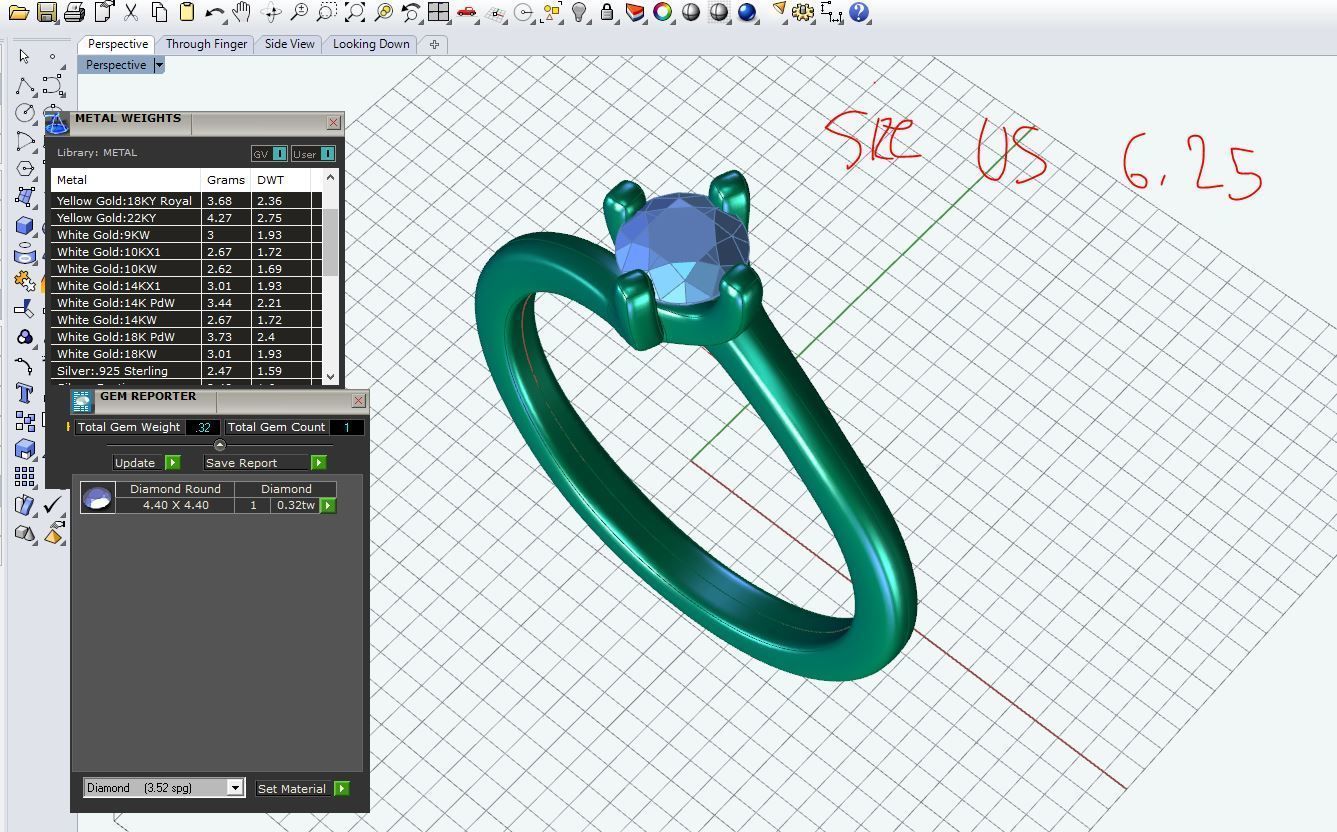Click the Total Gem Weight value field
Screen dimensions: 1337x832
(203, 427)
